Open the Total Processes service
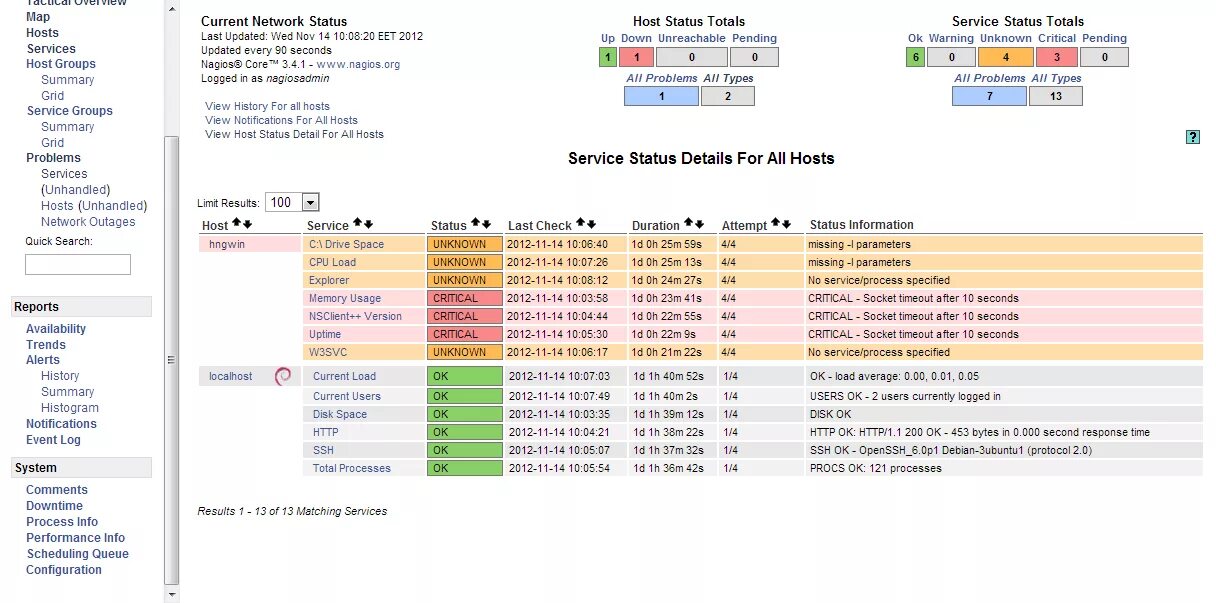The width and height of the screenshot is (1216, 603). coord(352,468)
